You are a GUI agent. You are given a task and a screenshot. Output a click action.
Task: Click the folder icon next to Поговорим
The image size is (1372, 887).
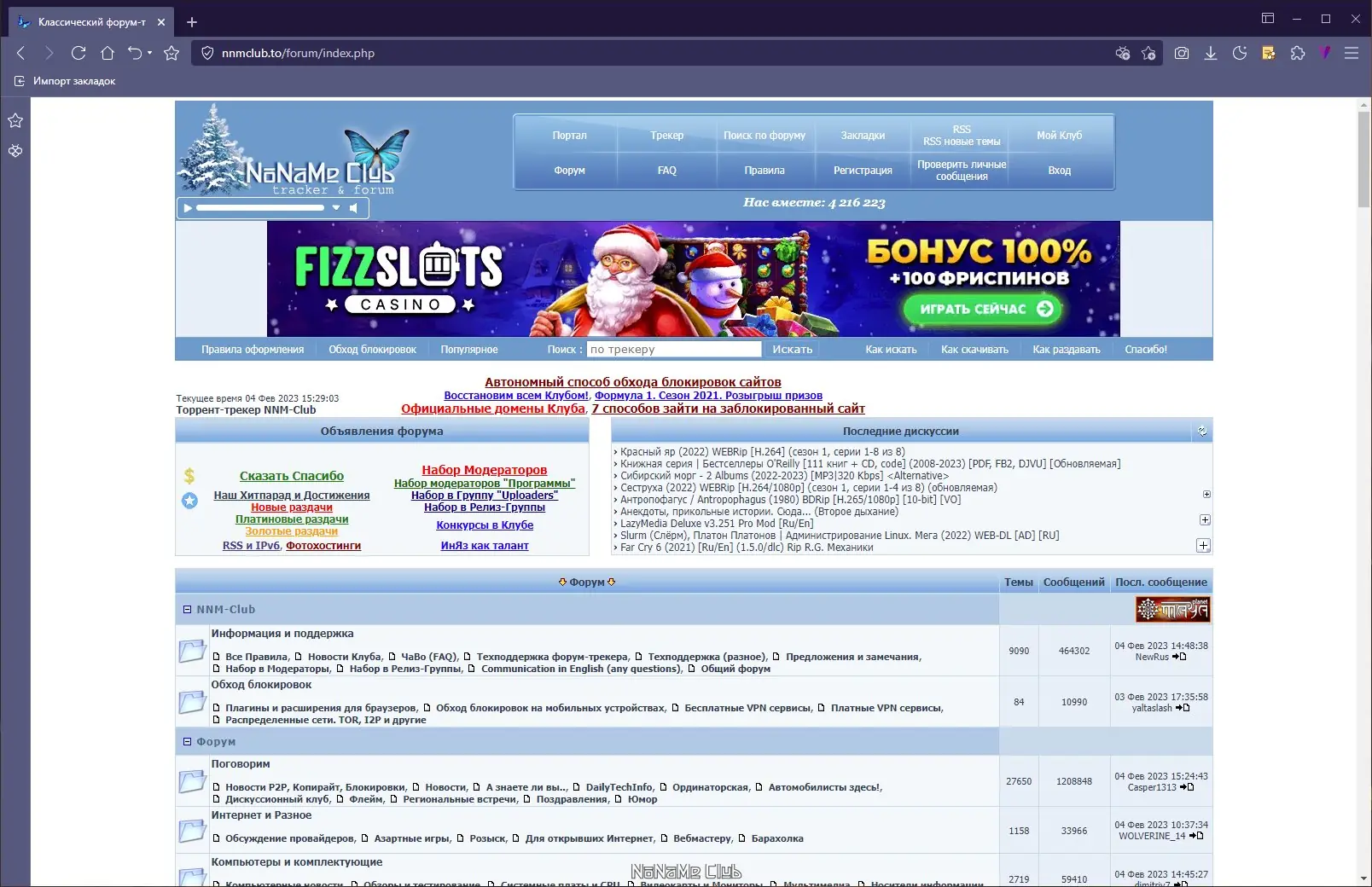(193, 781)
